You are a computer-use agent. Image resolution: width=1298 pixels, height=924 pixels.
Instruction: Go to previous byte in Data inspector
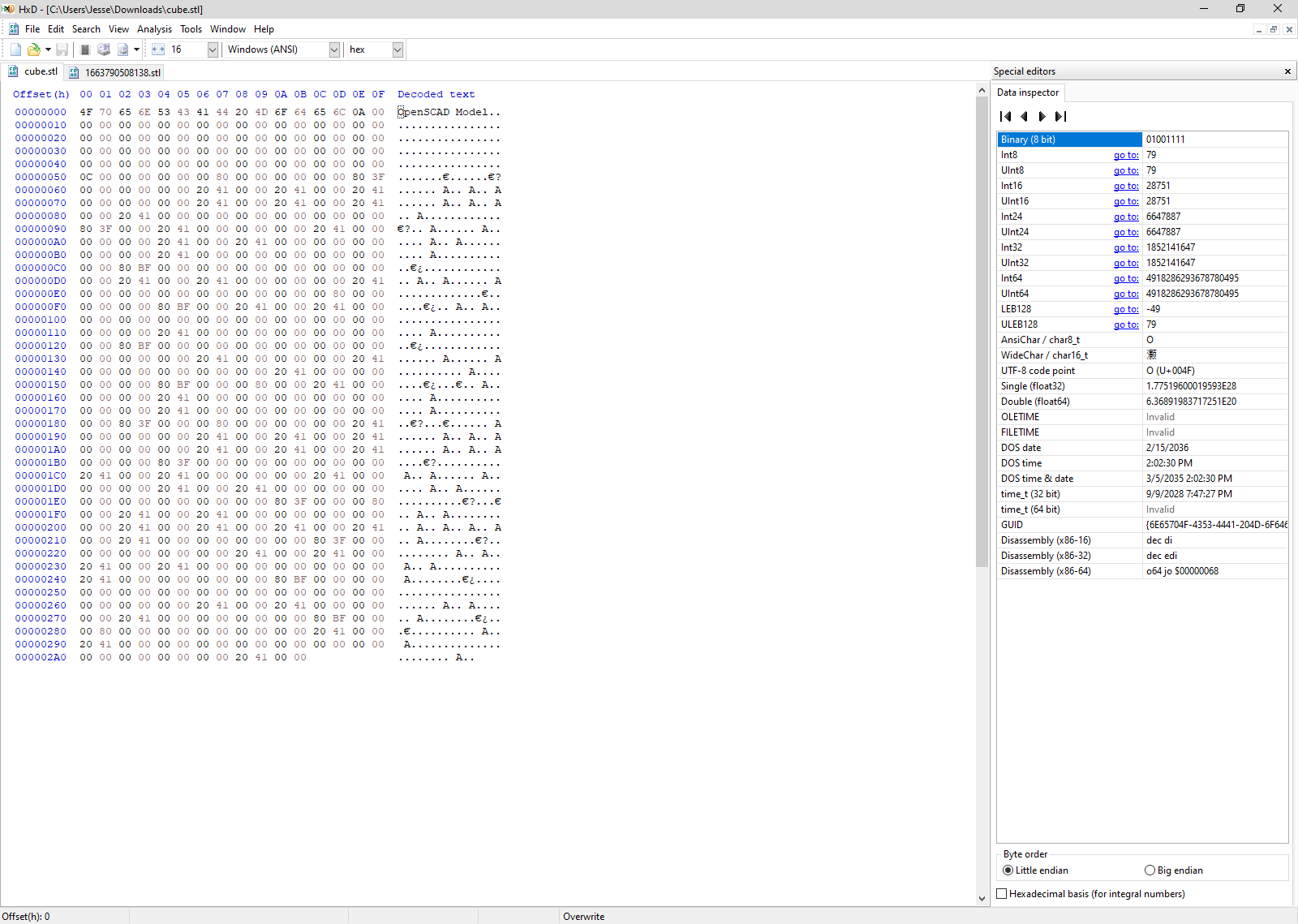1024,117
